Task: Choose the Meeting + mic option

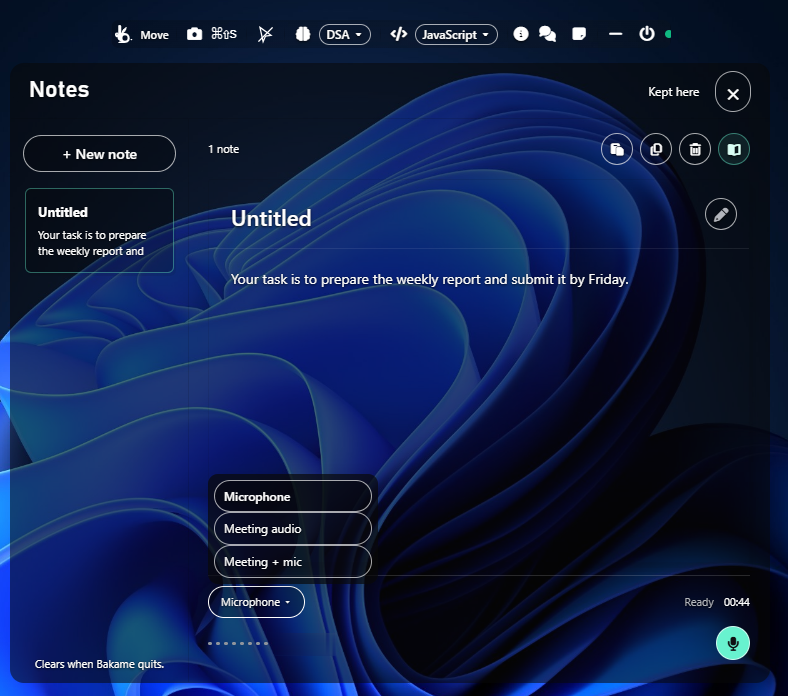Action: click(293, 562)
